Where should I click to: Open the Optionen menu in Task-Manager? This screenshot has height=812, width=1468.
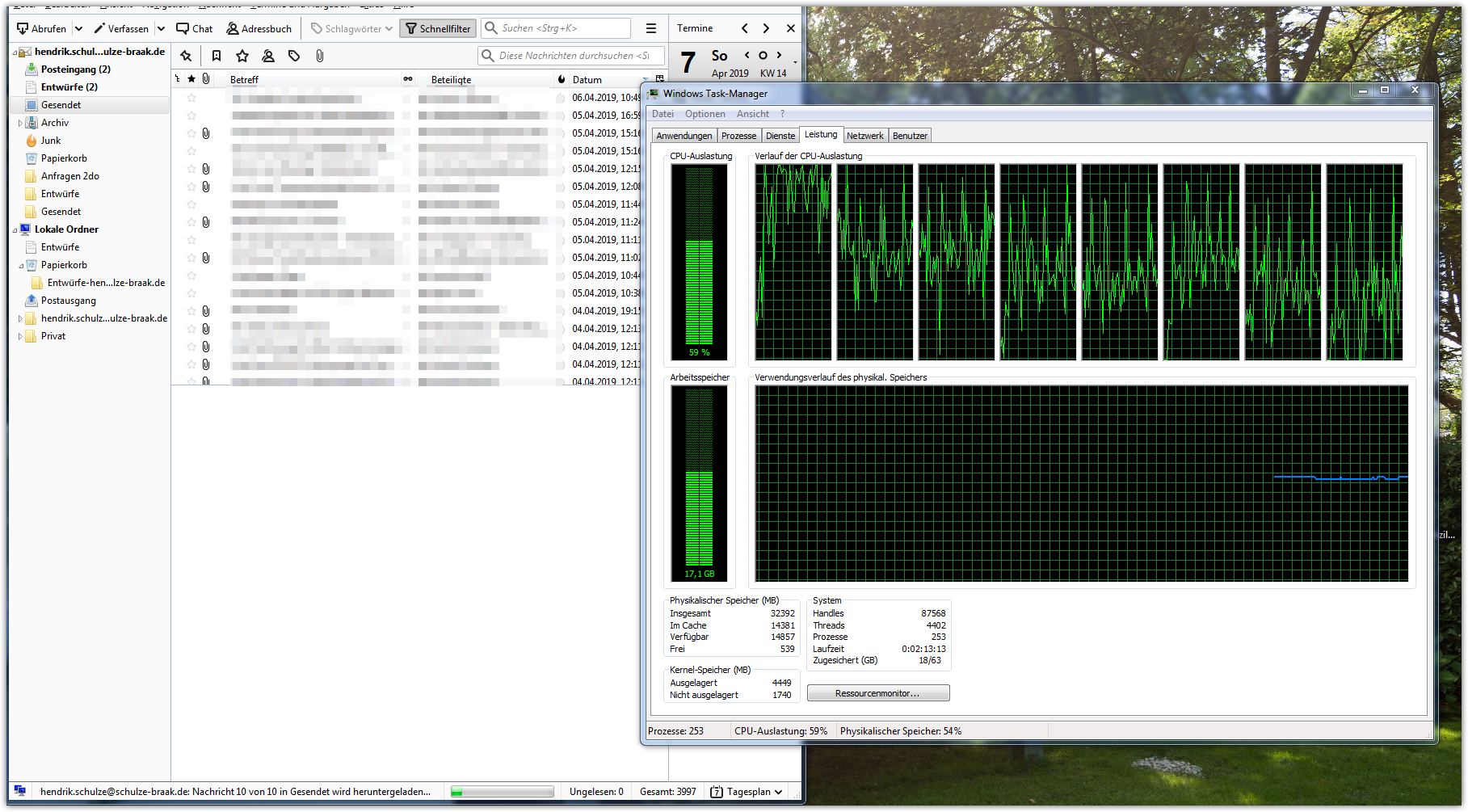[x=705, y=114]
